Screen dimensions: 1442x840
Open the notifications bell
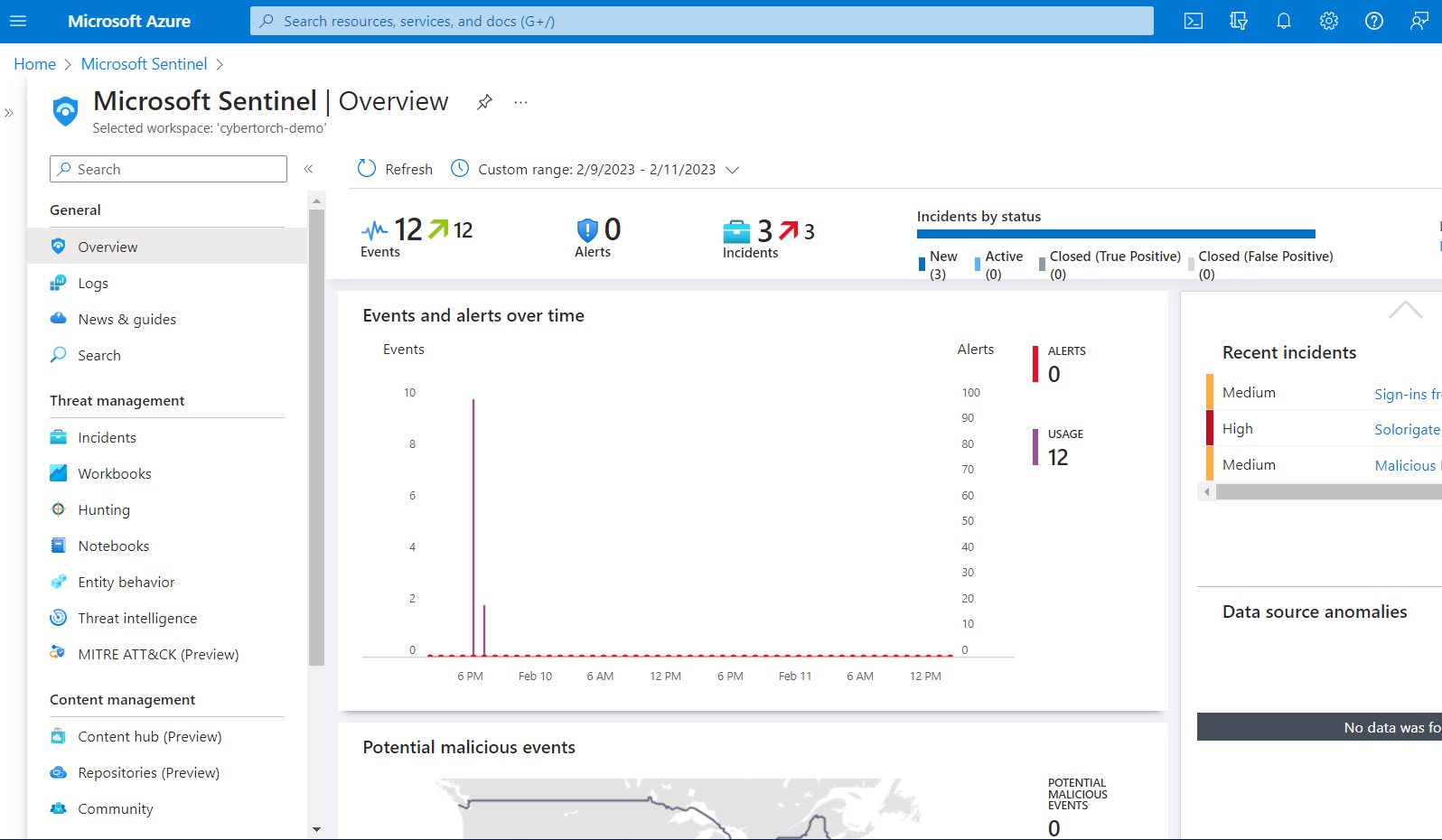click(x=1284, y=21)
